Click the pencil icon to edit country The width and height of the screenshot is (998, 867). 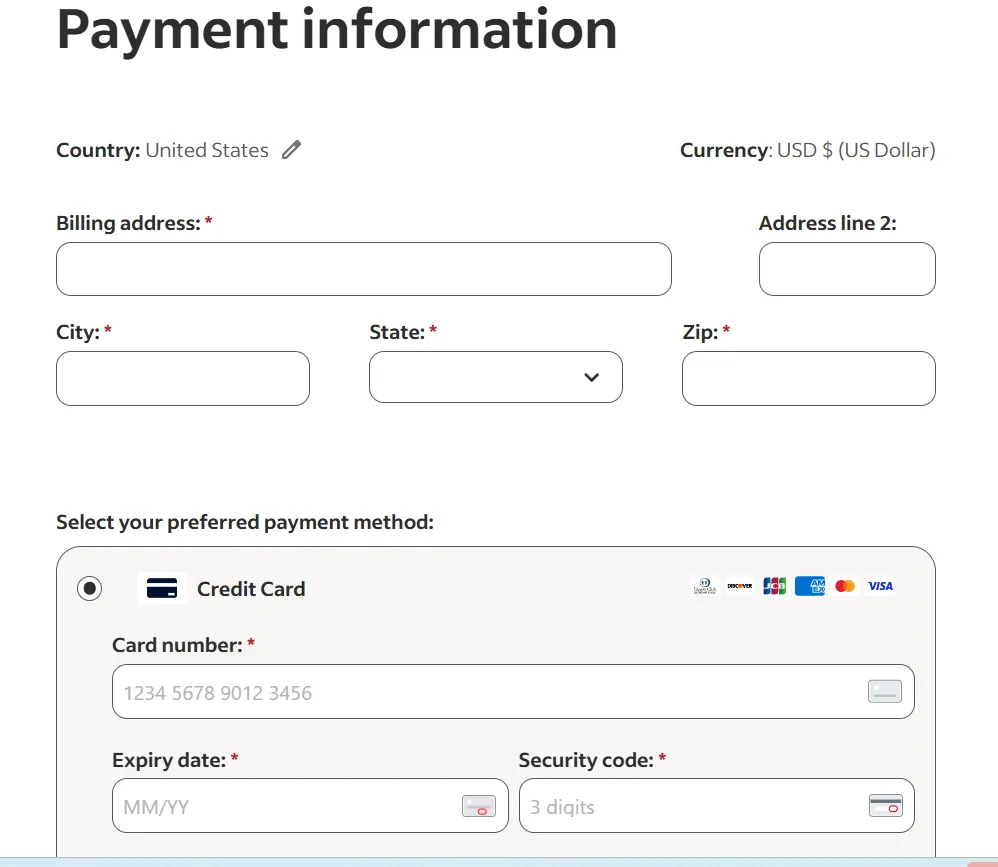[x=291, y=149]
